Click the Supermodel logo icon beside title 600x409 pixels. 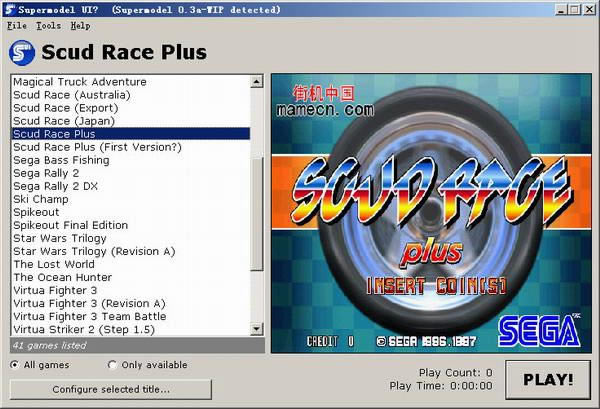(21, 52)
